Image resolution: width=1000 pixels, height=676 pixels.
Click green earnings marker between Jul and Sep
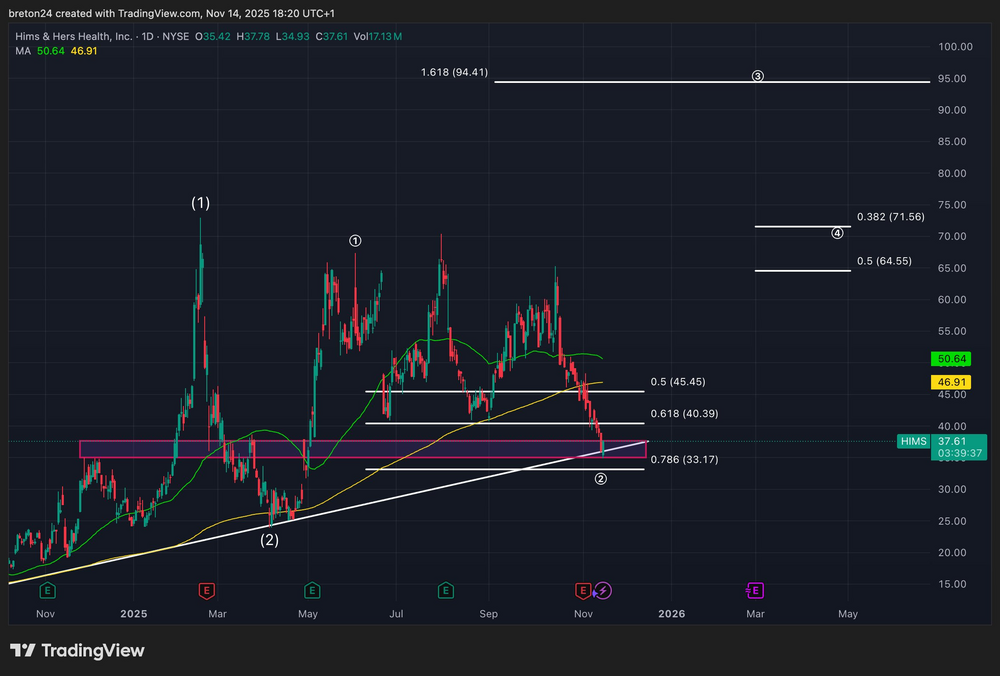tap(445, 590)
